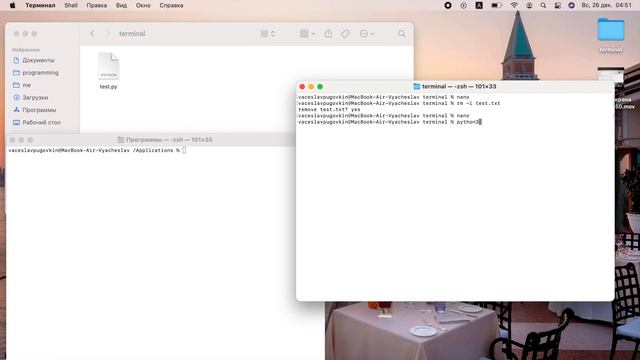Go forward in Finder window
Viewport: 640px width, 360px height.
point(108,34)
